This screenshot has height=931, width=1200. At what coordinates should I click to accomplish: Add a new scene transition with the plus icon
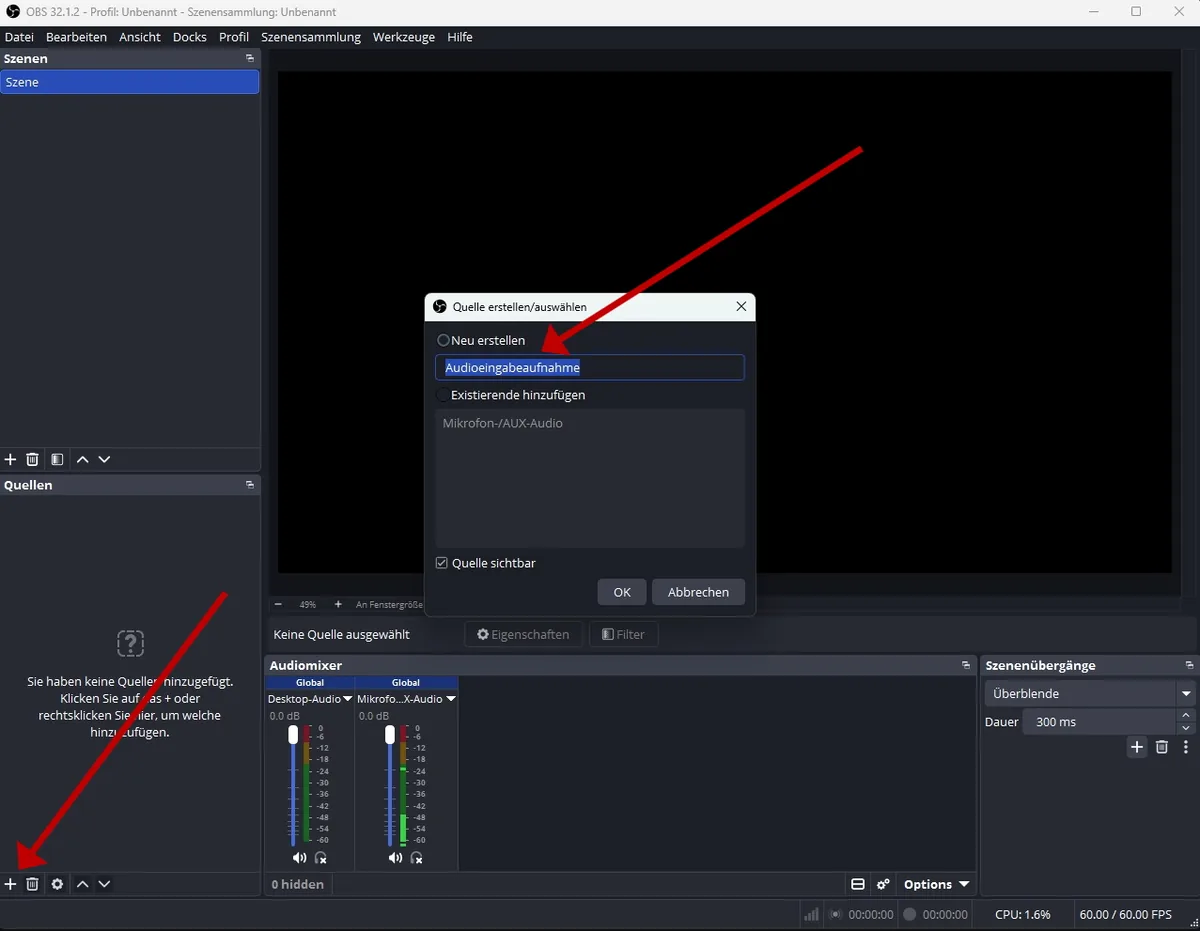click(1137, 747)
